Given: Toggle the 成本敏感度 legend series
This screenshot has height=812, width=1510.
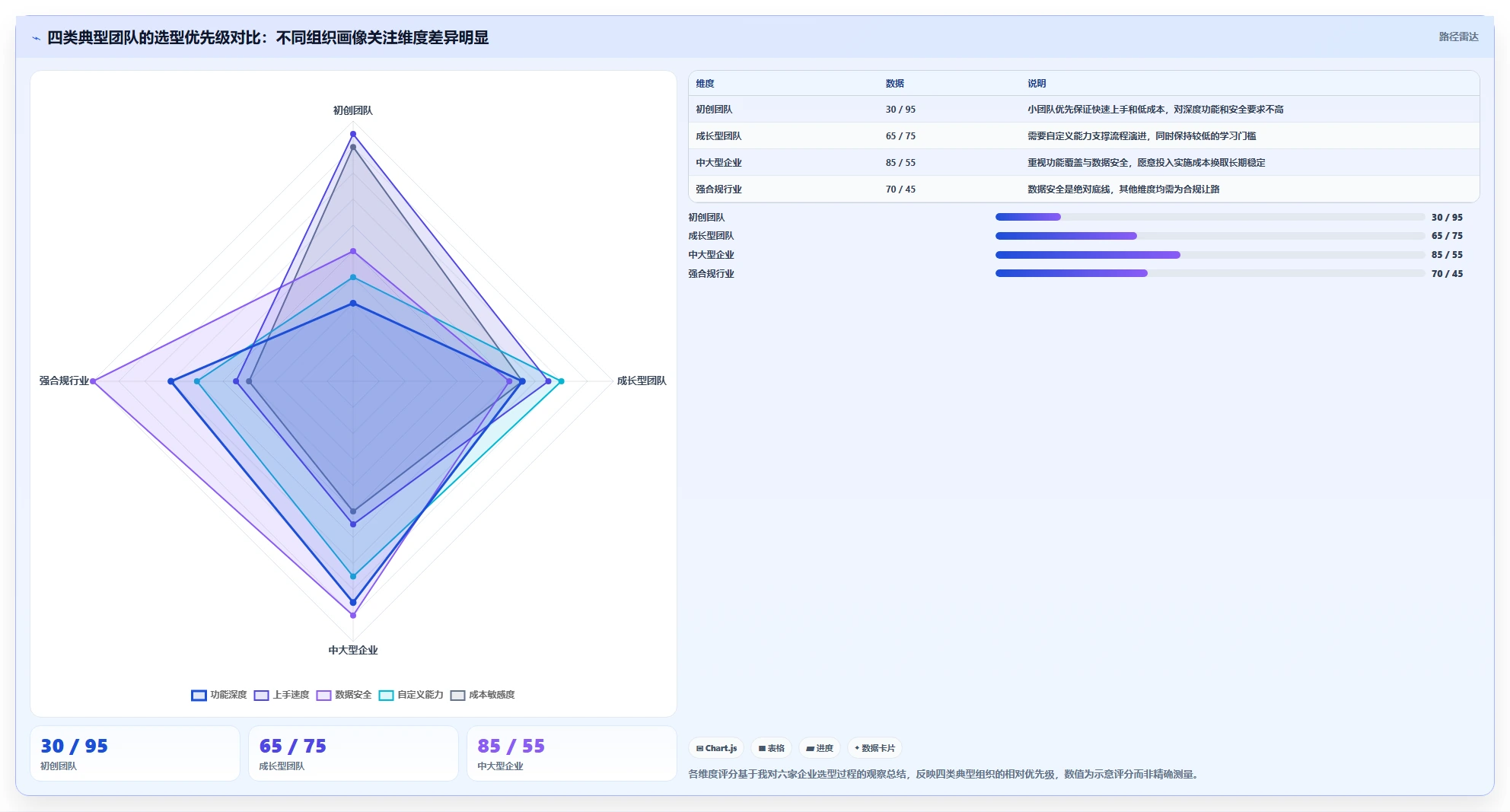Looking at the screenshot, I should 483,695.
